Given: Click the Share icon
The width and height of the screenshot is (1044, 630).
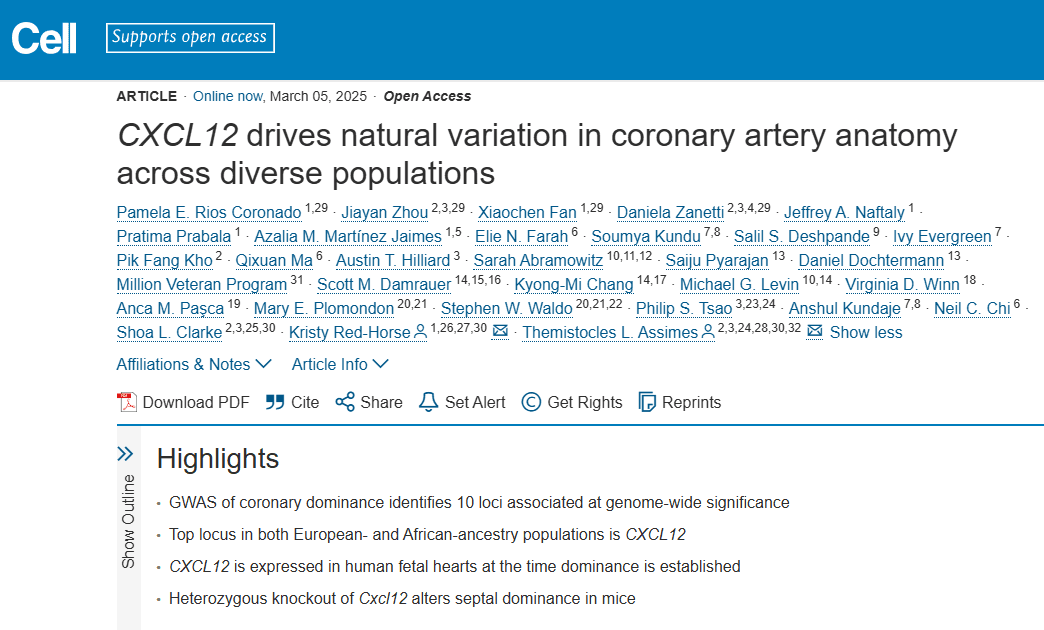Looking at the screenshot, I should point(345,402).
